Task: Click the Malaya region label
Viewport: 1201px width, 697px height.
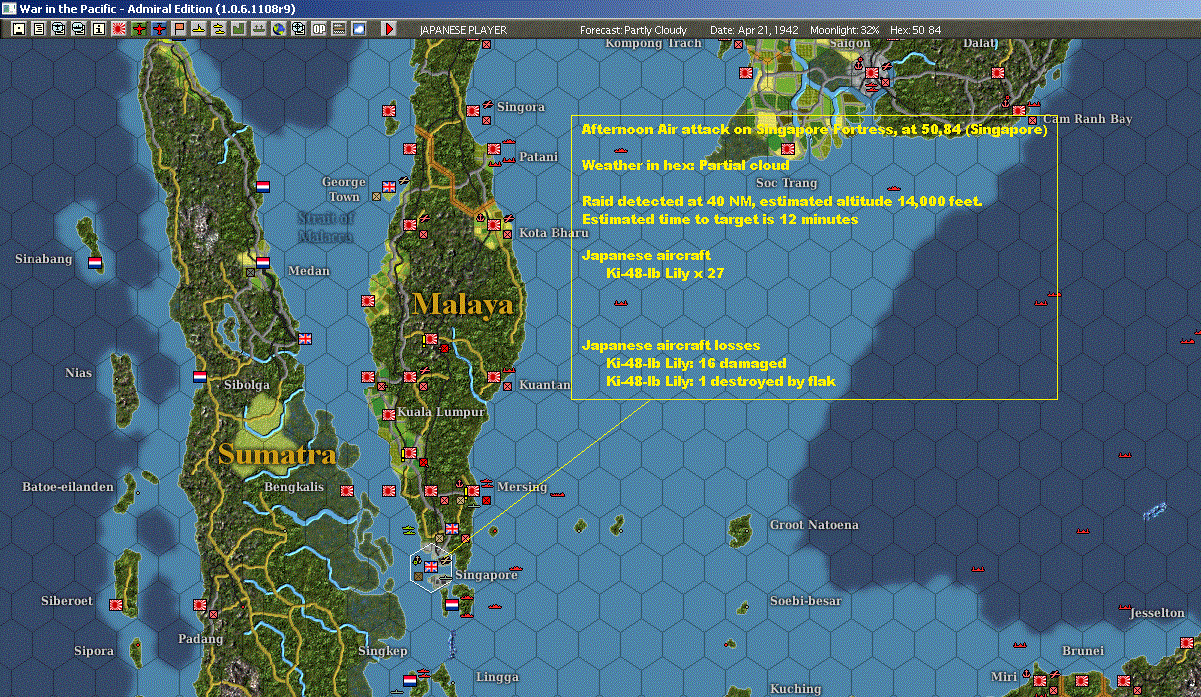Action: [464, 304]
